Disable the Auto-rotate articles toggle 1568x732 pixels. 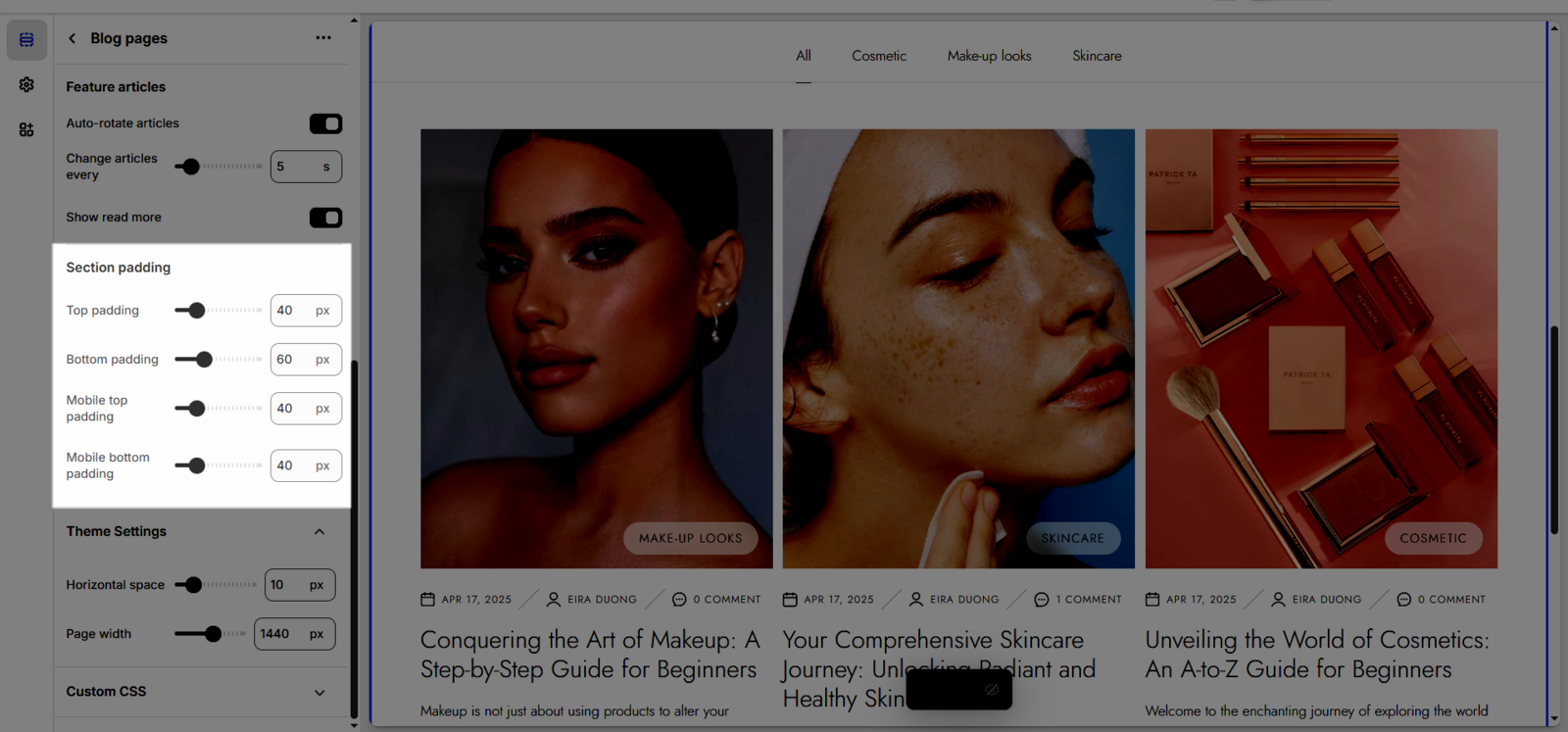(x=325, y=123)
